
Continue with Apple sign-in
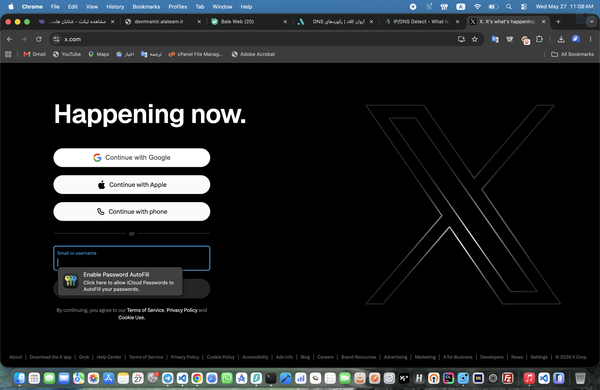click(132, 184)
